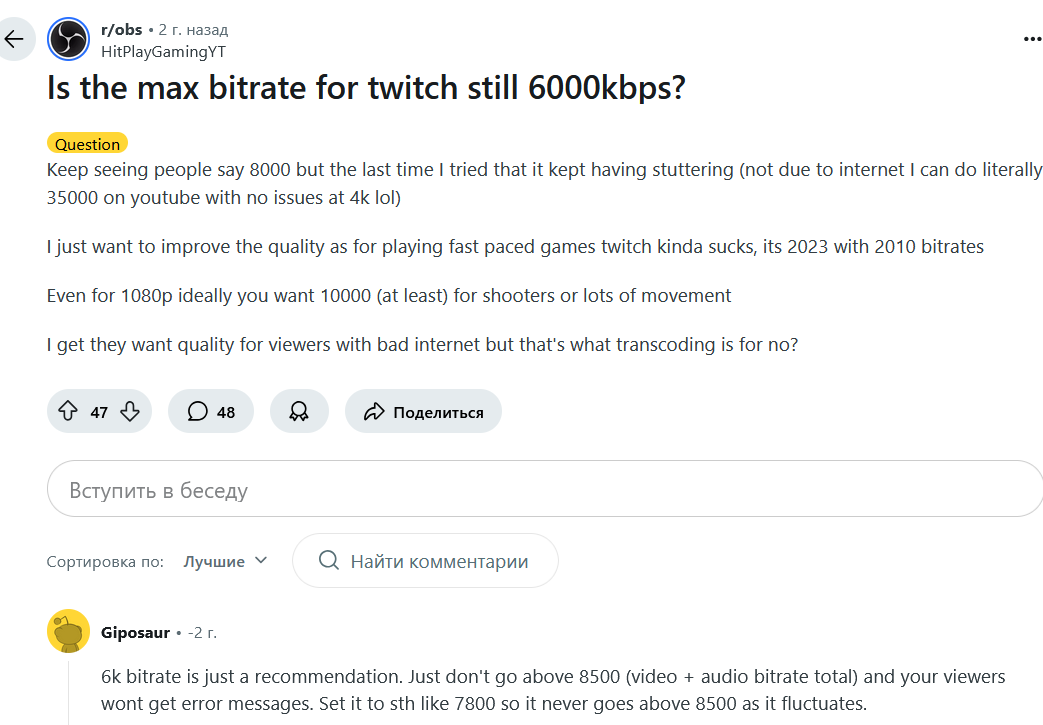
Task: Click the Поделиться share button
Action: (423, 412)
